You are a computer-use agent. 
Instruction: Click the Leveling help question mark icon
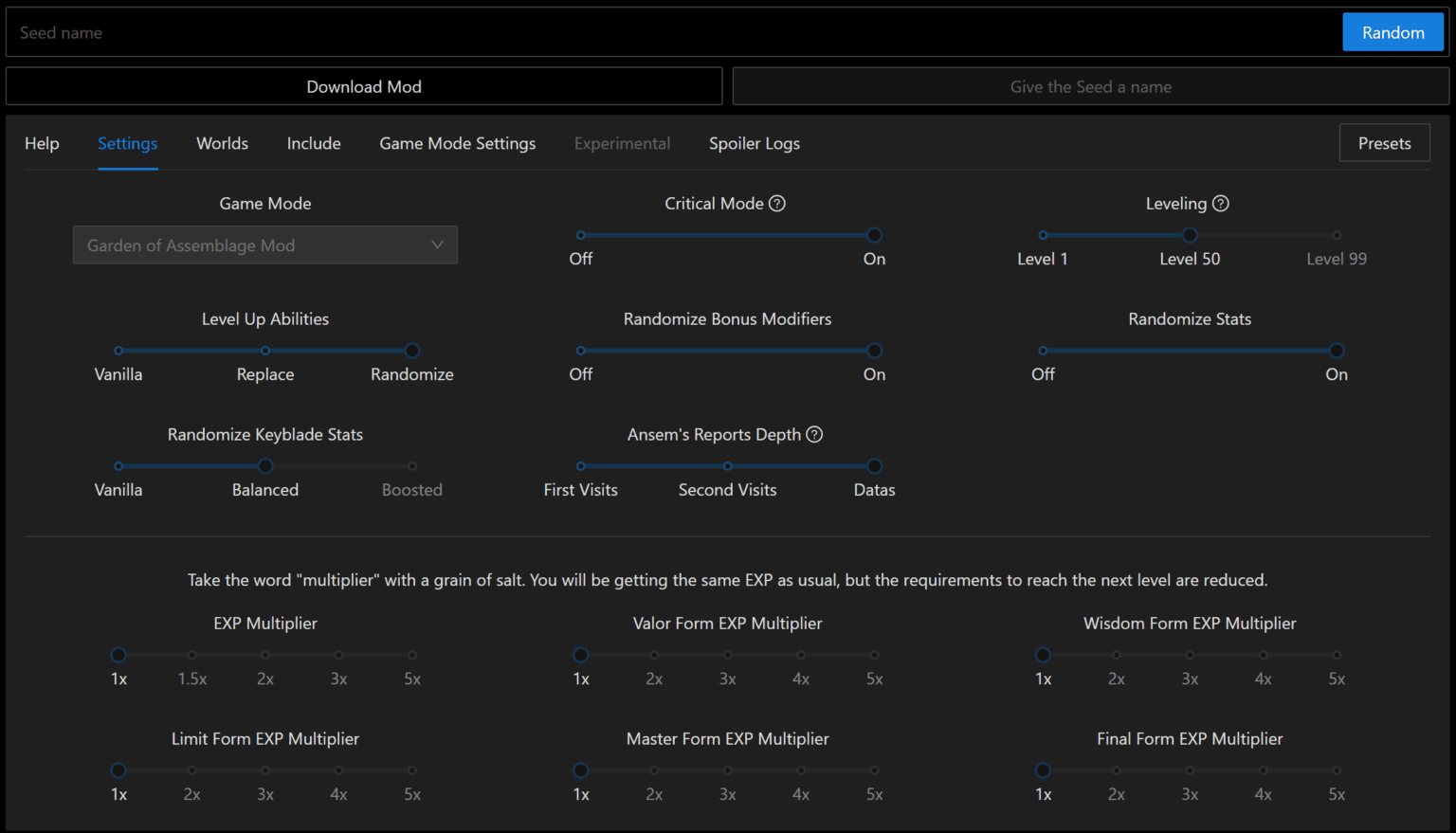point(1221,204)
